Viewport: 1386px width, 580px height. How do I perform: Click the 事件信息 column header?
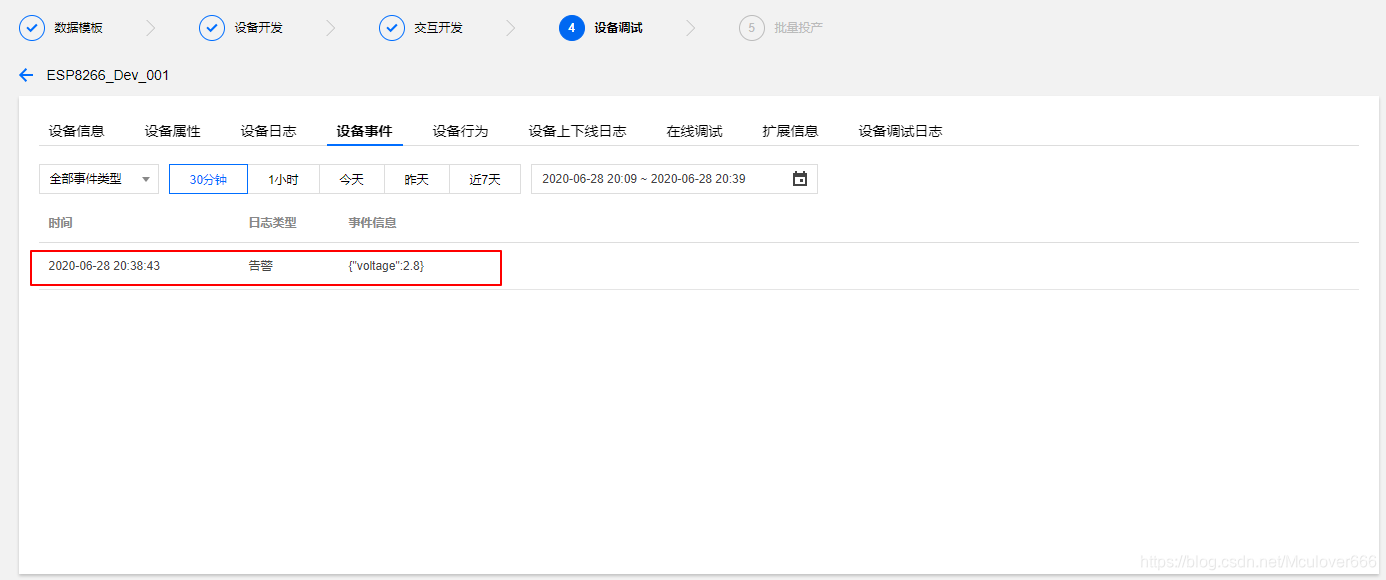click(372, 223)
